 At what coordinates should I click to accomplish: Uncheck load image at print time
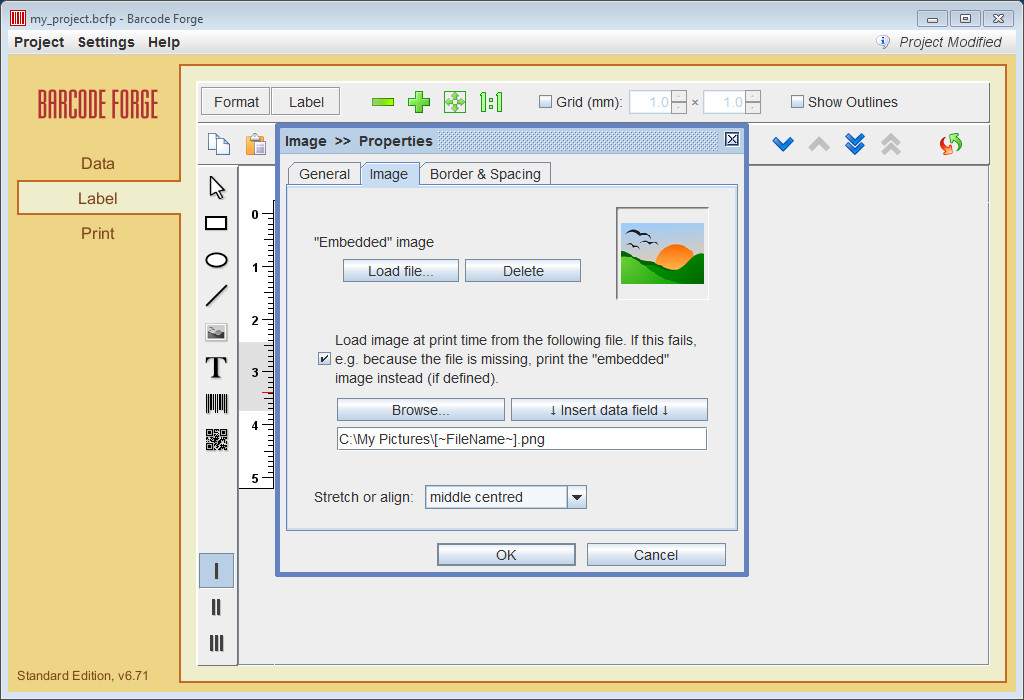(324, 358)
